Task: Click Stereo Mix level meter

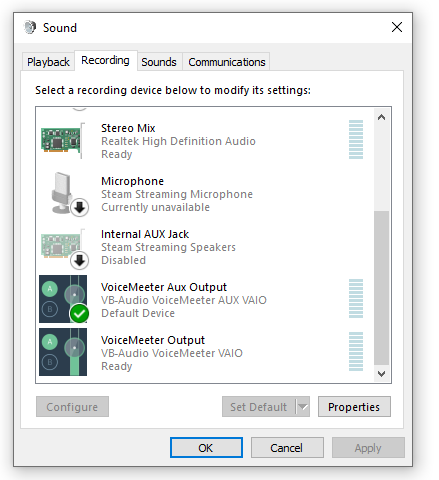Action: (x=356, y=139)
